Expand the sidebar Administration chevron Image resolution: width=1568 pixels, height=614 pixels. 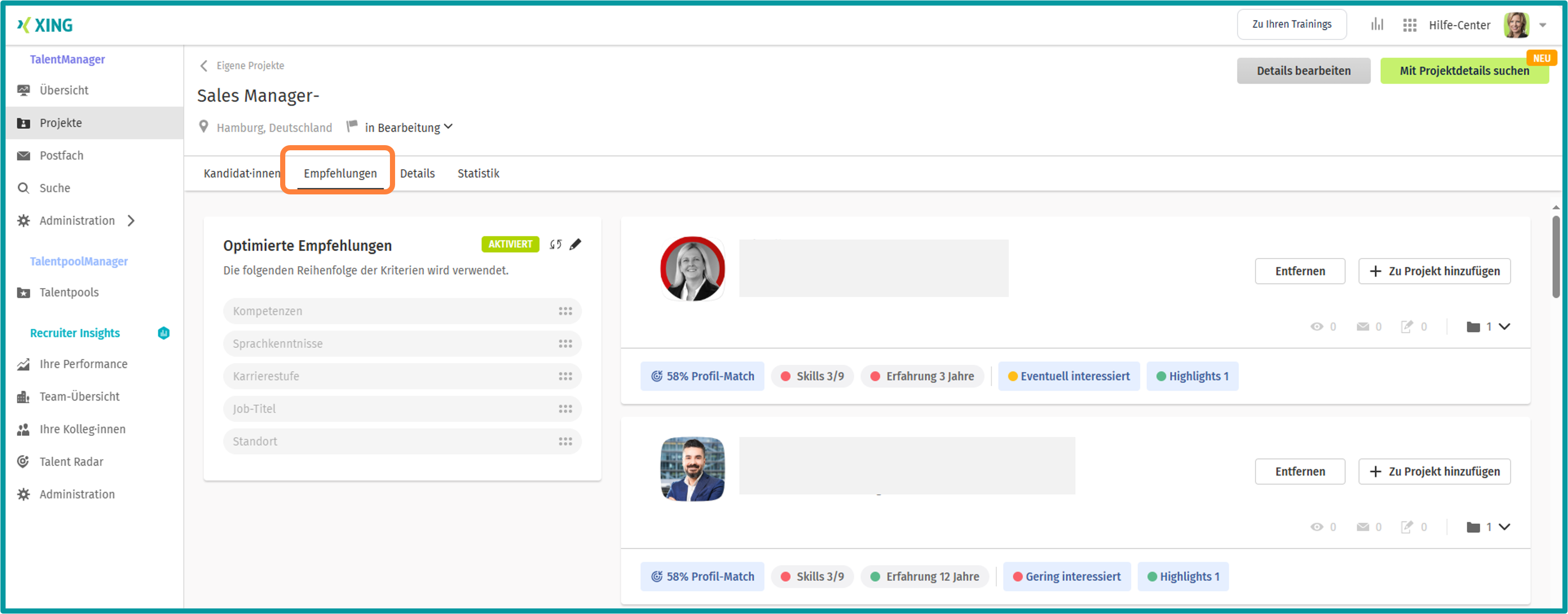pos(131,220)
